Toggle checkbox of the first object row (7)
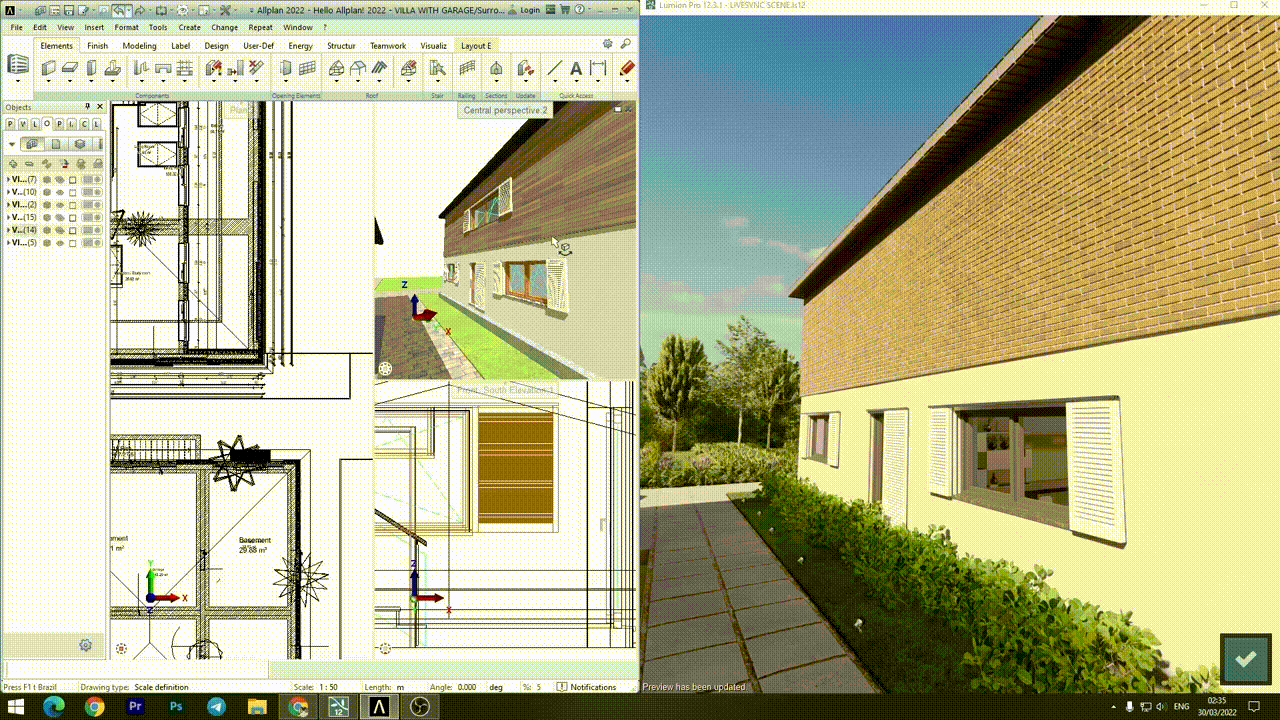Screen dimensions: 1280x720 tap(72, 179)
